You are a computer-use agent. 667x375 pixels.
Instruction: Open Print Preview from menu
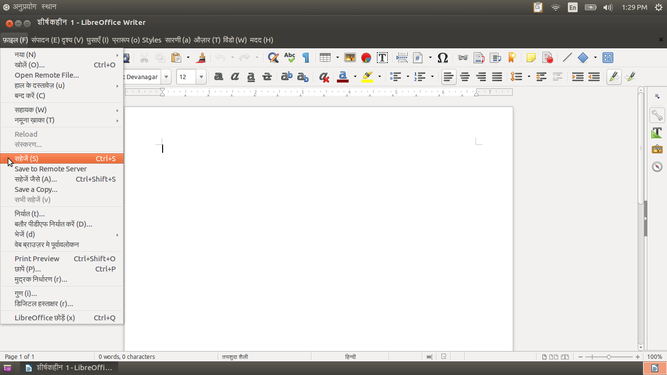62,259
